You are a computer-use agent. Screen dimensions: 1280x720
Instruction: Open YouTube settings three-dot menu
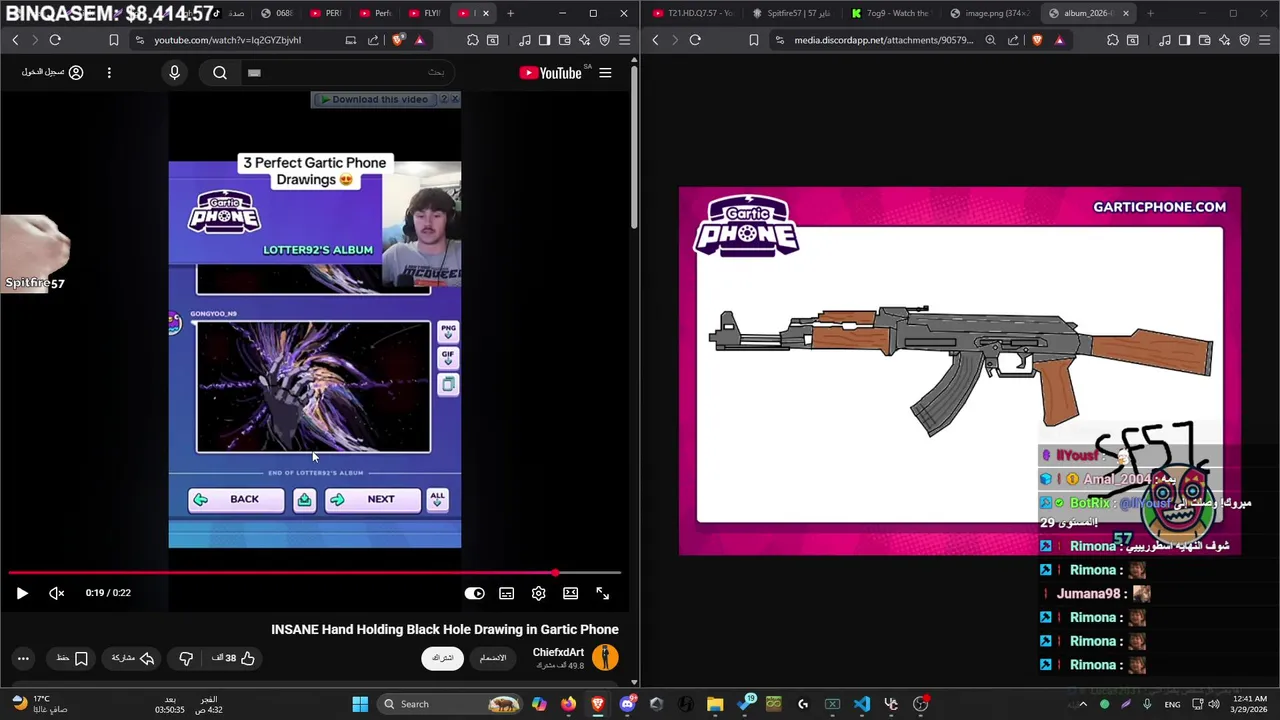109,73
